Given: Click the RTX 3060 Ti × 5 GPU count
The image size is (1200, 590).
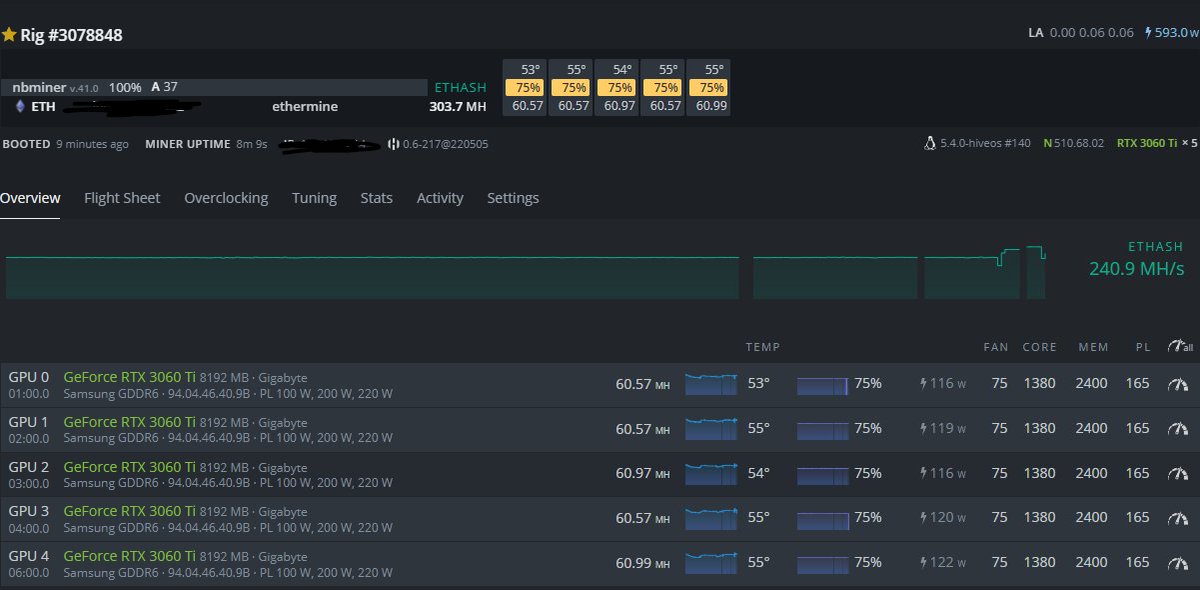Looking at the screenshot, I should click(1157, 144).
